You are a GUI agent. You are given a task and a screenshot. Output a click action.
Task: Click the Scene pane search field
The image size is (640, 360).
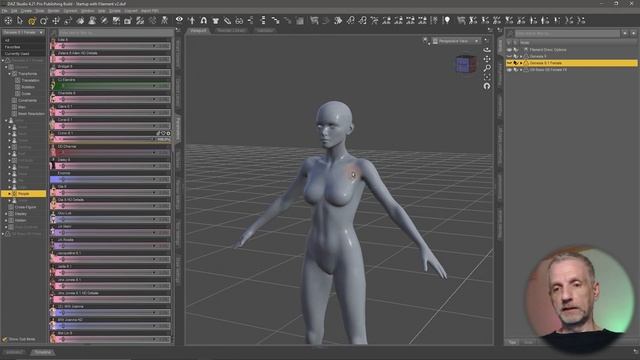[567, 33]
